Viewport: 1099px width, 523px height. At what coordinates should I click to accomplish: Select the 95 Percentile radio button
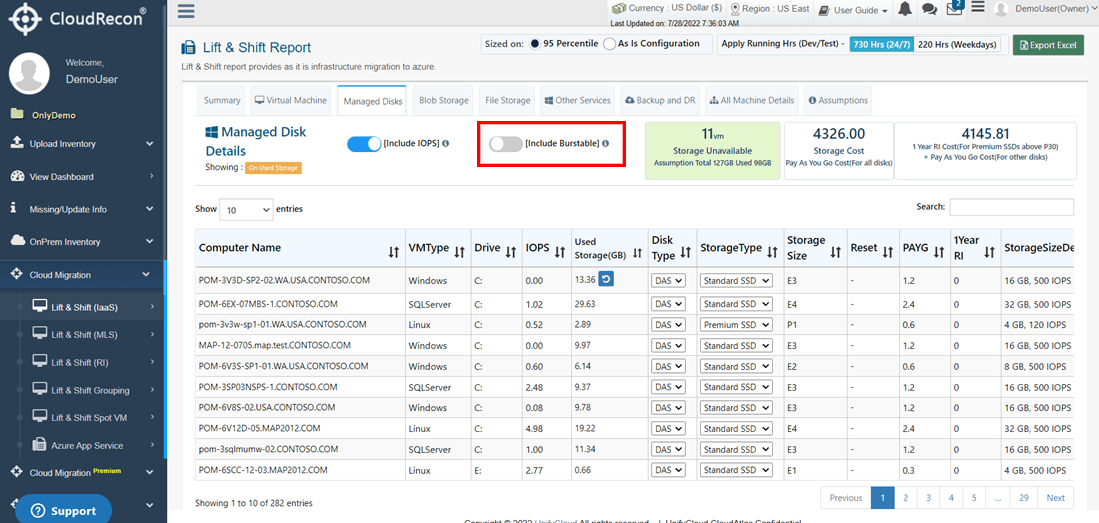(x=535, y=44)
